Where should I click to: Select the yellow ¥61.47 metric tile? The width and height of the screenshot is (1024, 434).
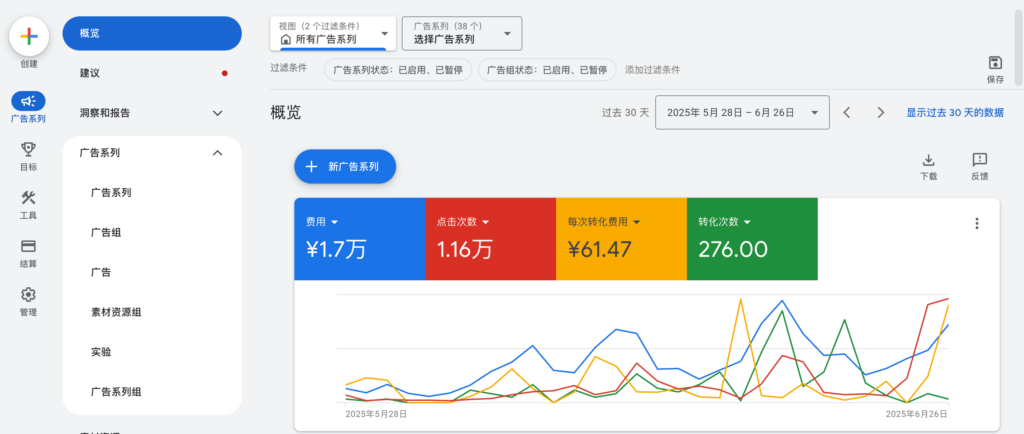click(x=621, y=239)
